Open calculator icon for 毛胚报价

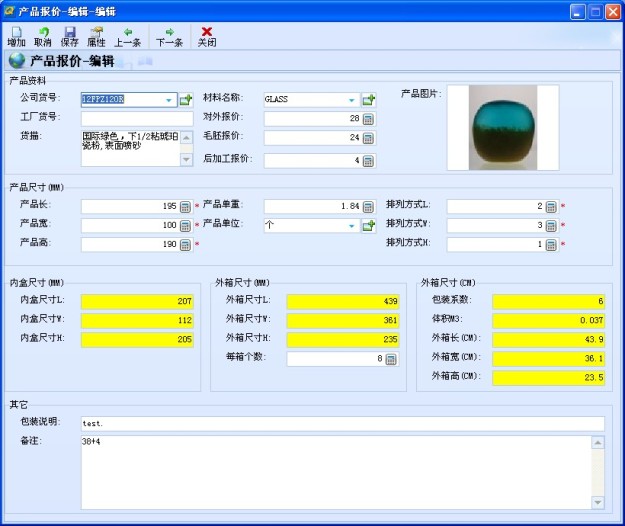368,138
